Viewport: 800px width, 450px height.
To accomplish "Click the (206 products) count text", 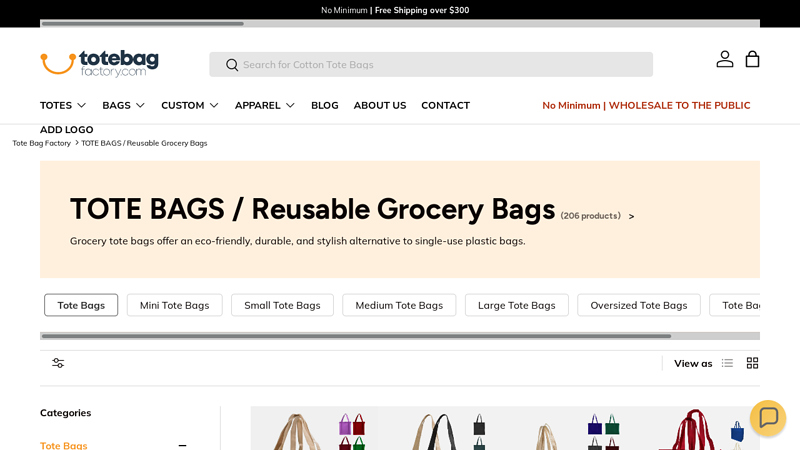I will tap(590, 216).
